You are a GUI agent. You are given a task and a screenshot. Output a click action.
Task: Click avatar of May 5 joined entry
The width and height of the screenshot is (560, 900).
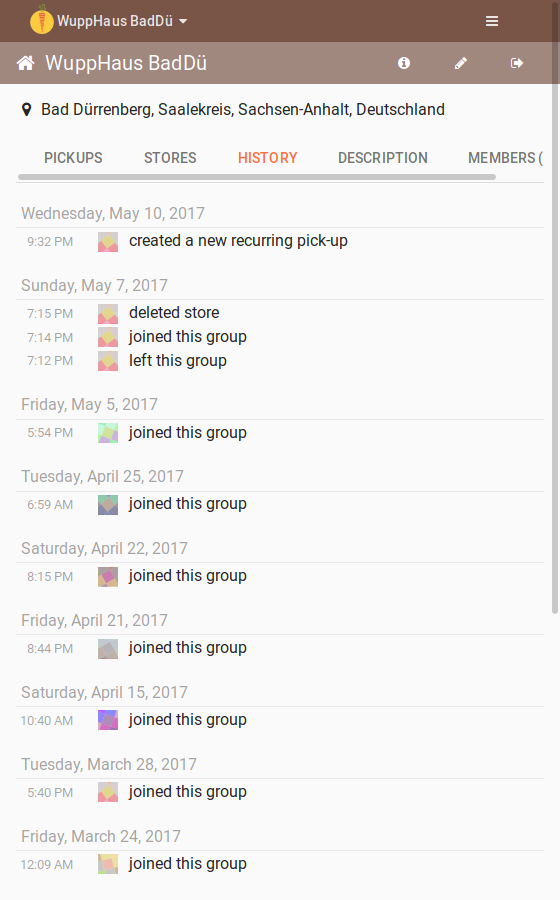pos(108,433)
